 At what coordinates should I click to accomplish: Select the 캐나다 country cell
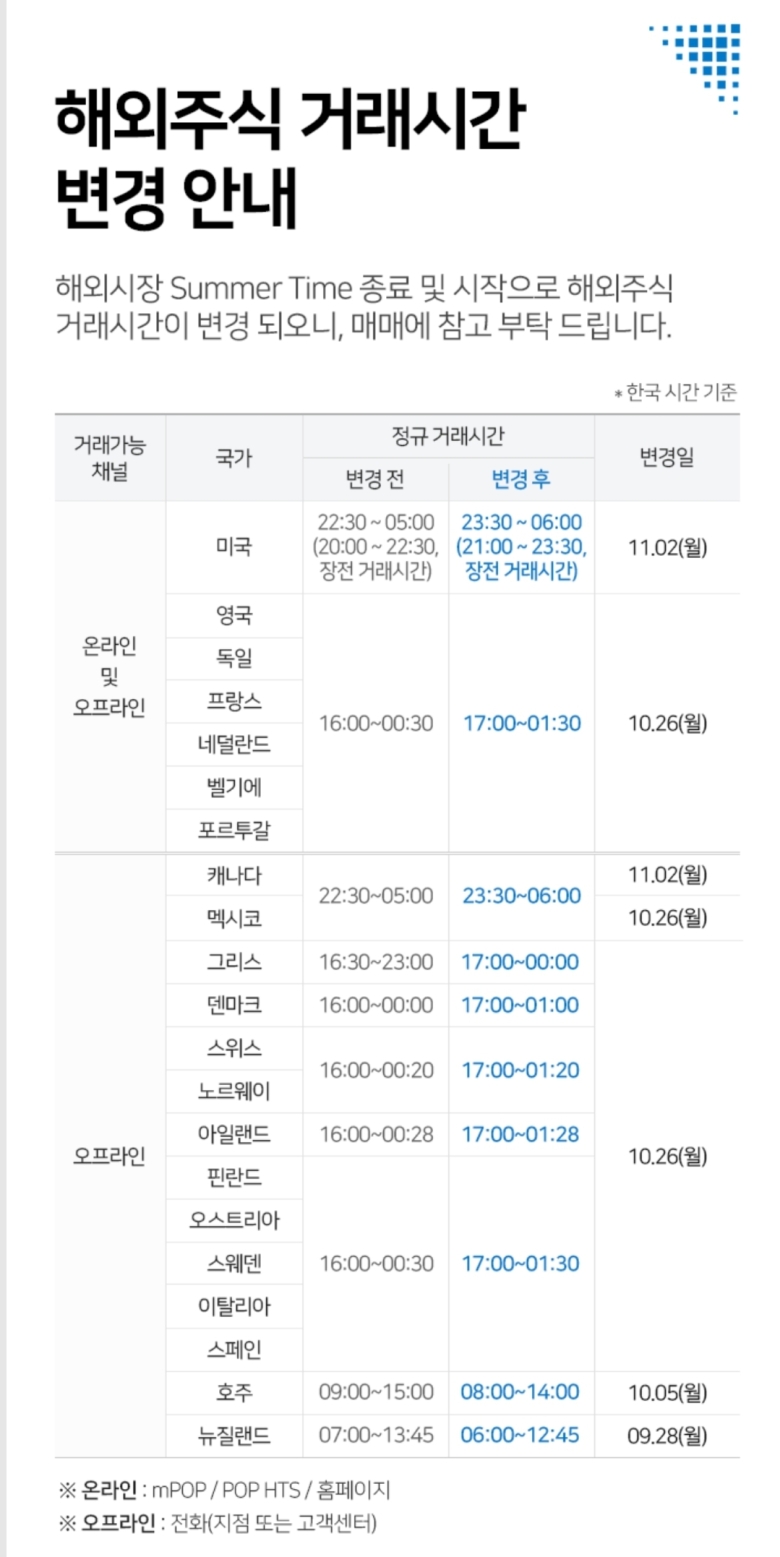coord(234,875)
